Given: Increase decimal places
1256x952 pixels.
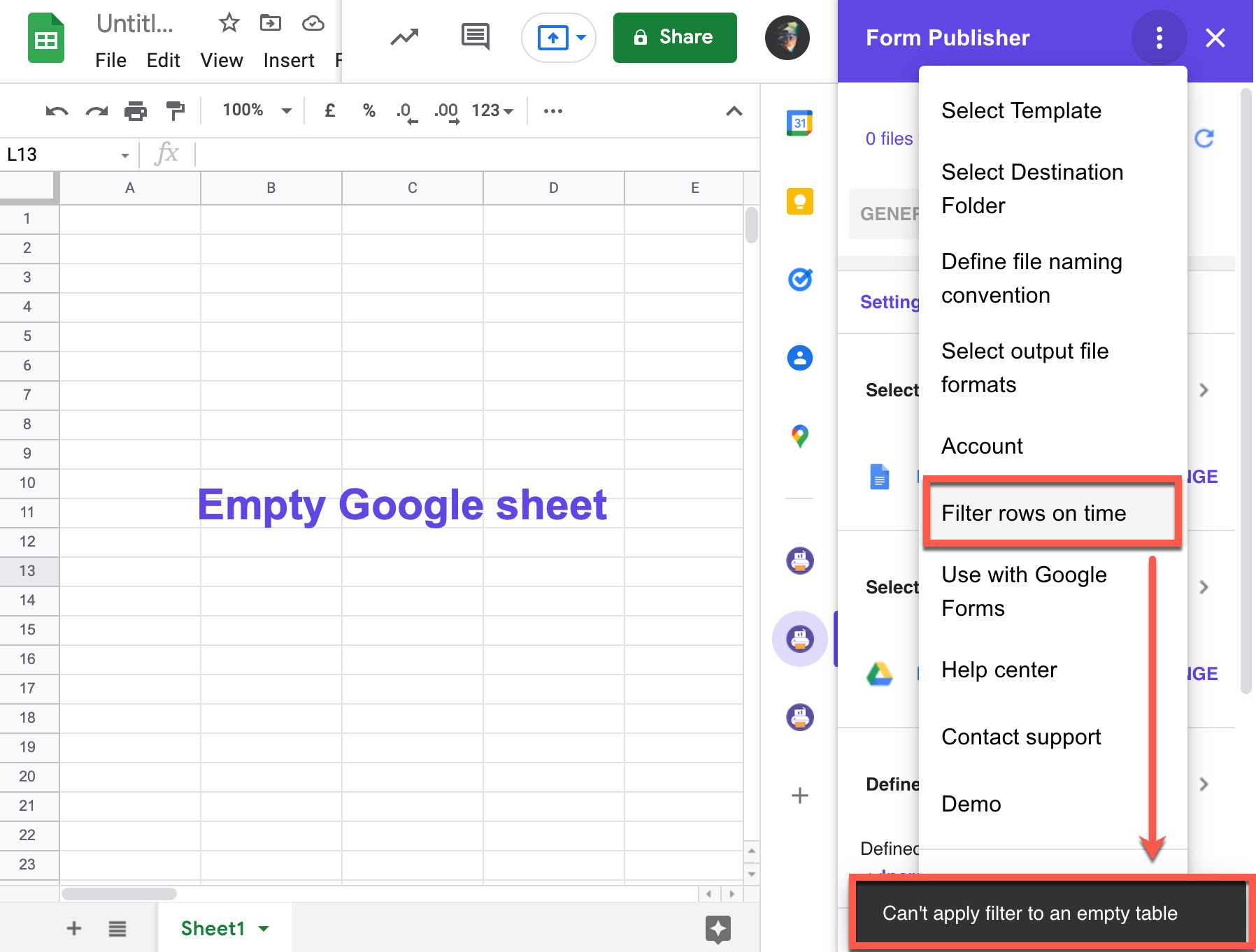Looking at the screenshot, I should pos(446,112).
